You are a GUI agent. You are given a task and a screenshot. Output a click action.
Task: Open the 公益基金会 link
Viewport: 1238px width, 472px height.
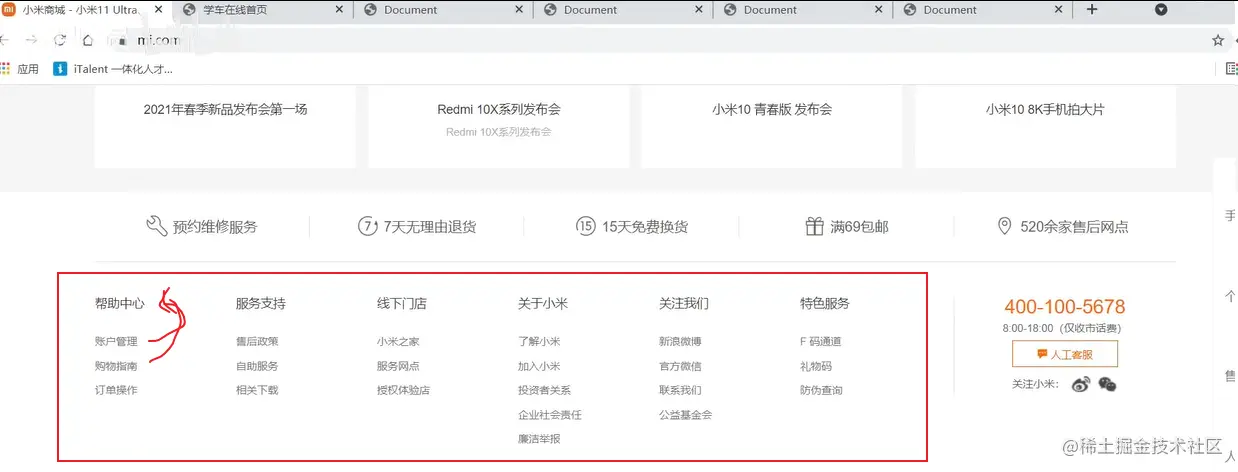(685, 415)
